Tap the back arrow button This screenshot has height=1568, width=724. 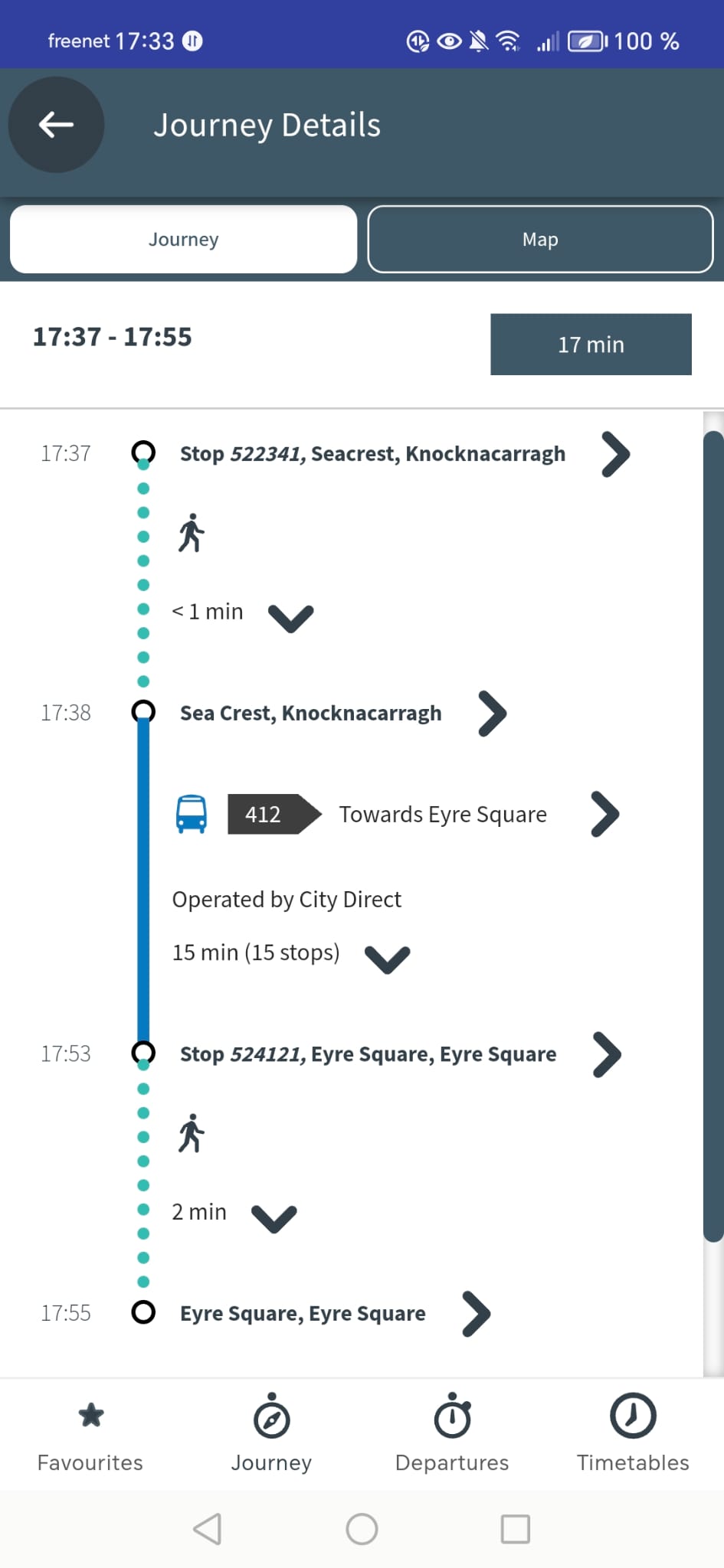click(x=56, y=124)
